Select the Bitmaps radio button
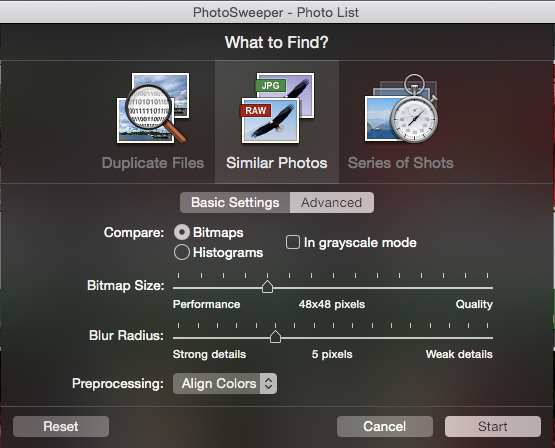Image resolution: width=555 pixels, height=448 pixels. [x=182, y=232]
